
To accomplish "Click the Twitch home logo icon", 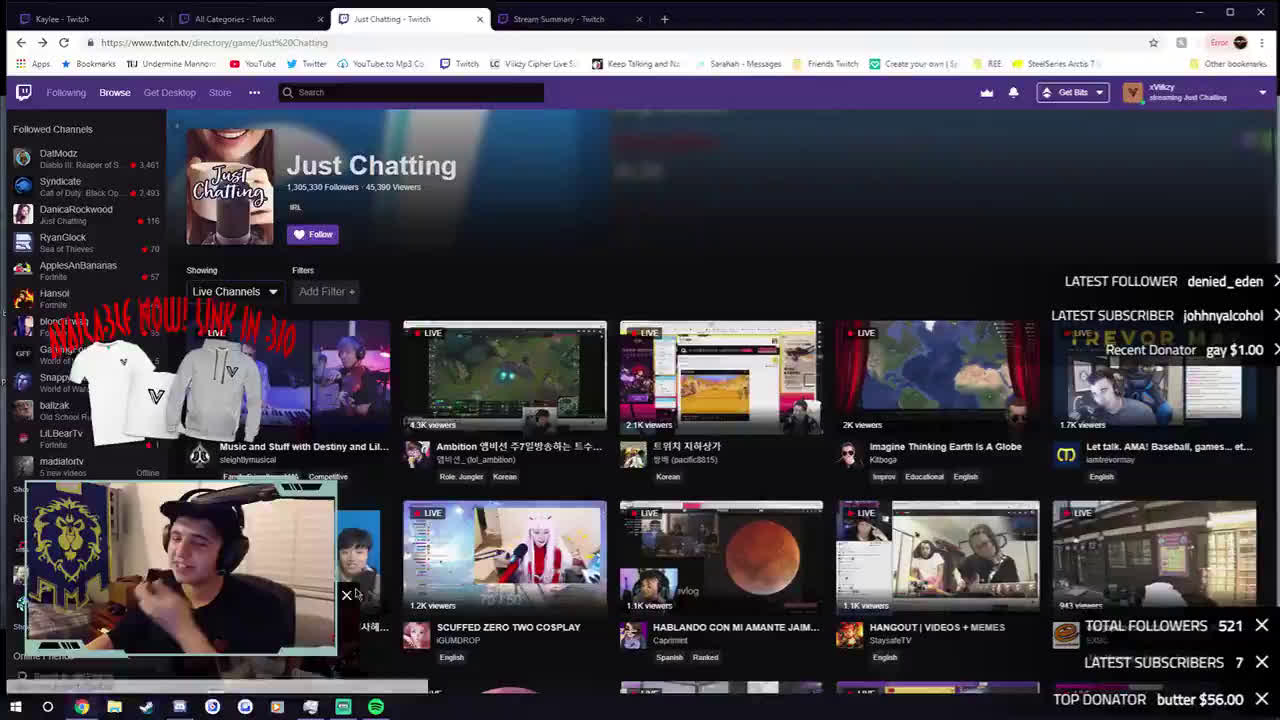I will coord(23,92).
